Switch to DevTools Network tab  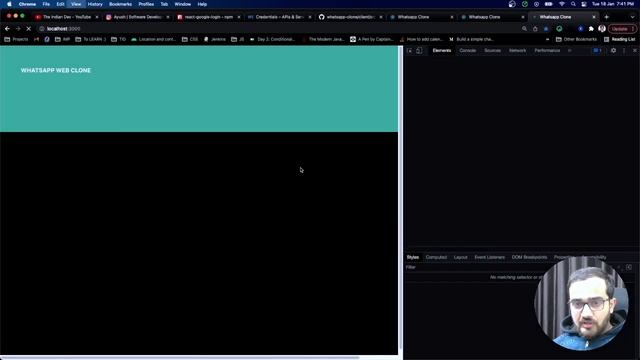[x=518, y=51]
